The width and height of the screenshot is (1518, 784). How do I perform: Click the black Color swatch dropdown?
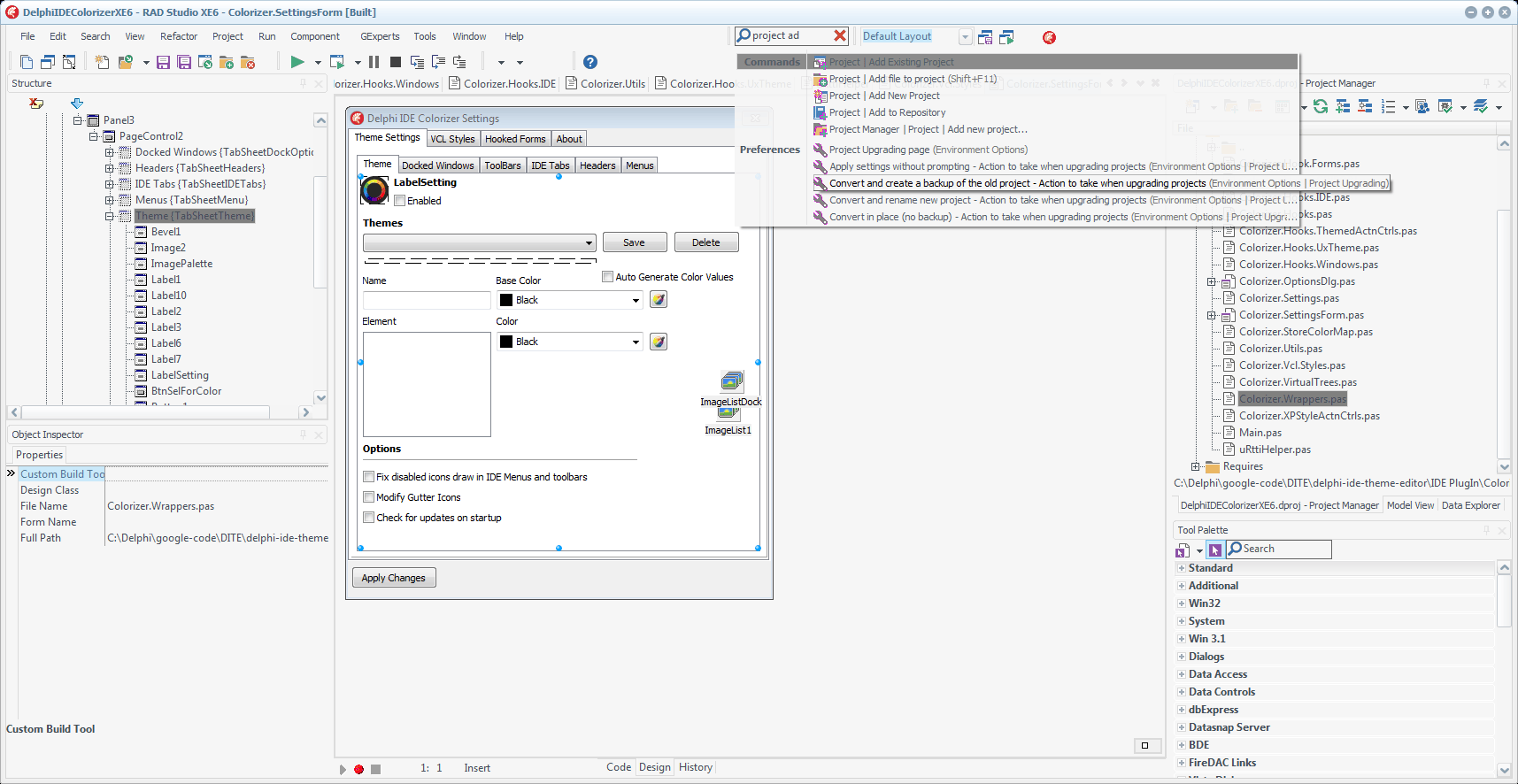(x=570, y=342)
